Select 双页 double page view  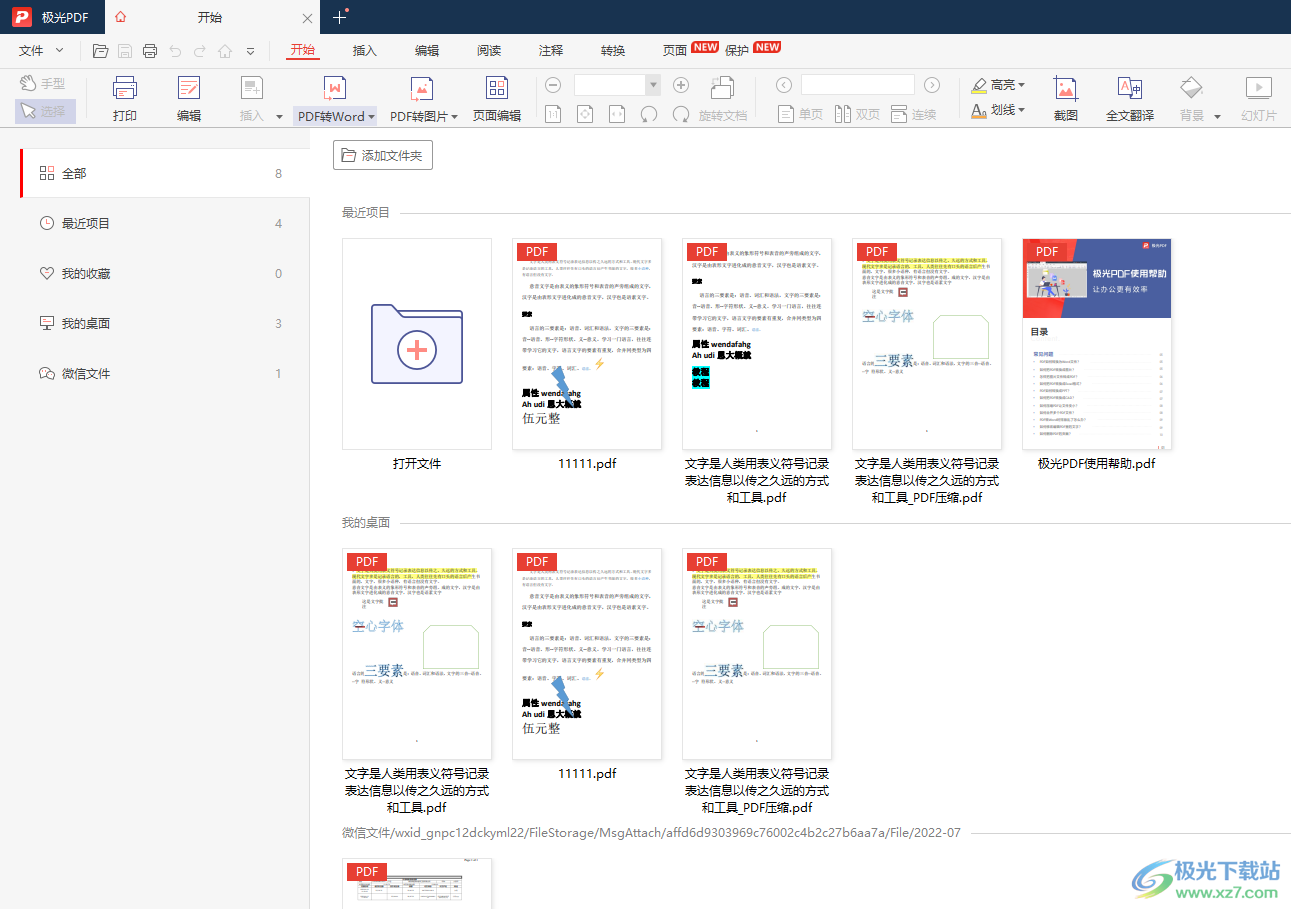point(857,114)
